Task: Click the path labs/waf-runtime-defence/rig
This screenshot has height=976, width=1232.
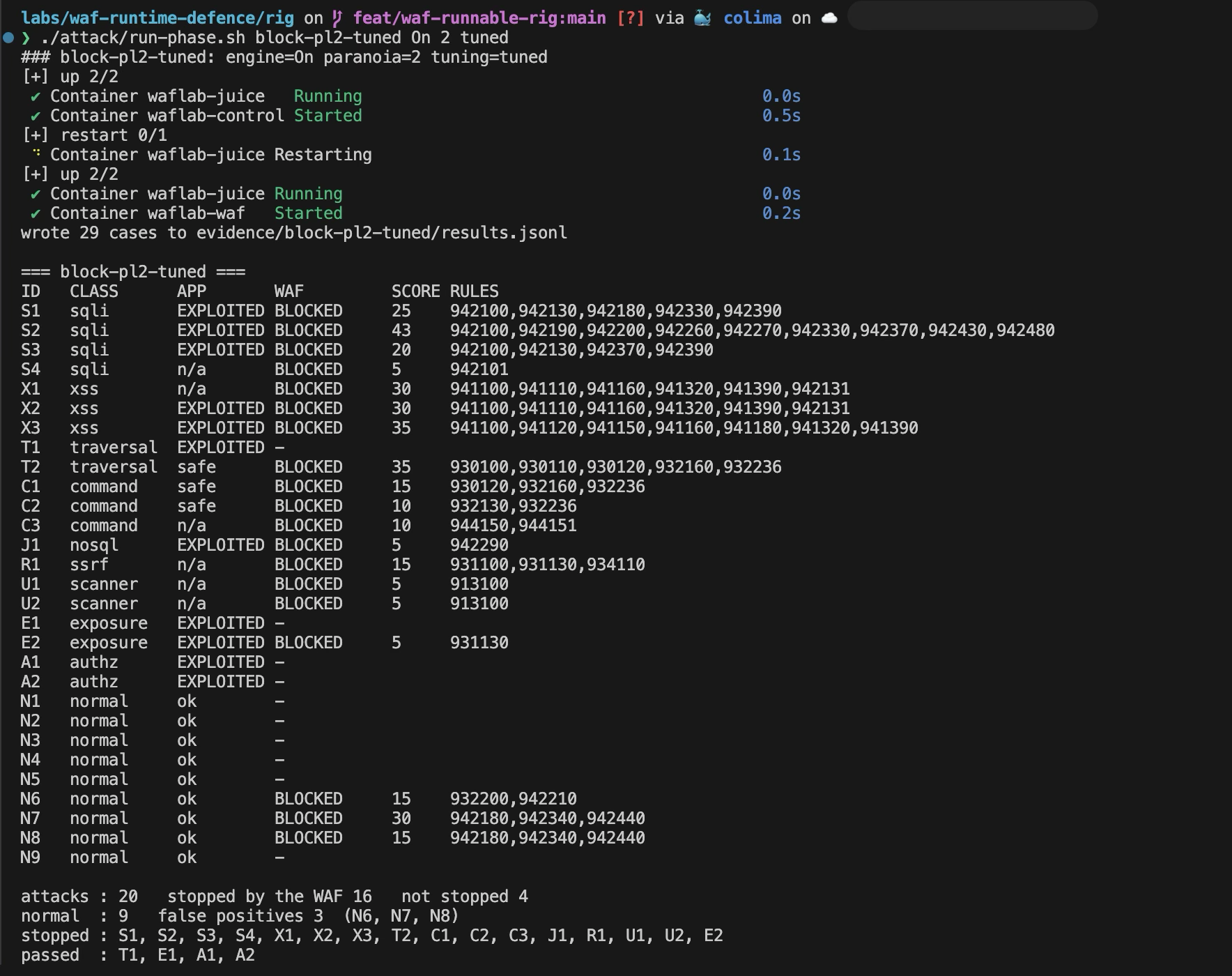Action: 157,18
